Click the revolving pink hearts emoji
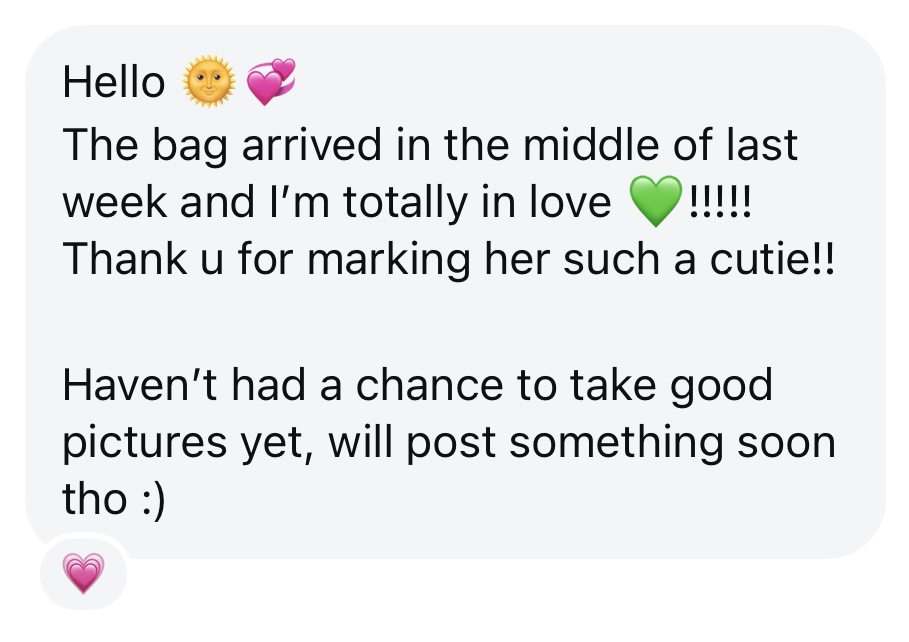Screen dimensions: 909x642 click(x=271, y=82)
